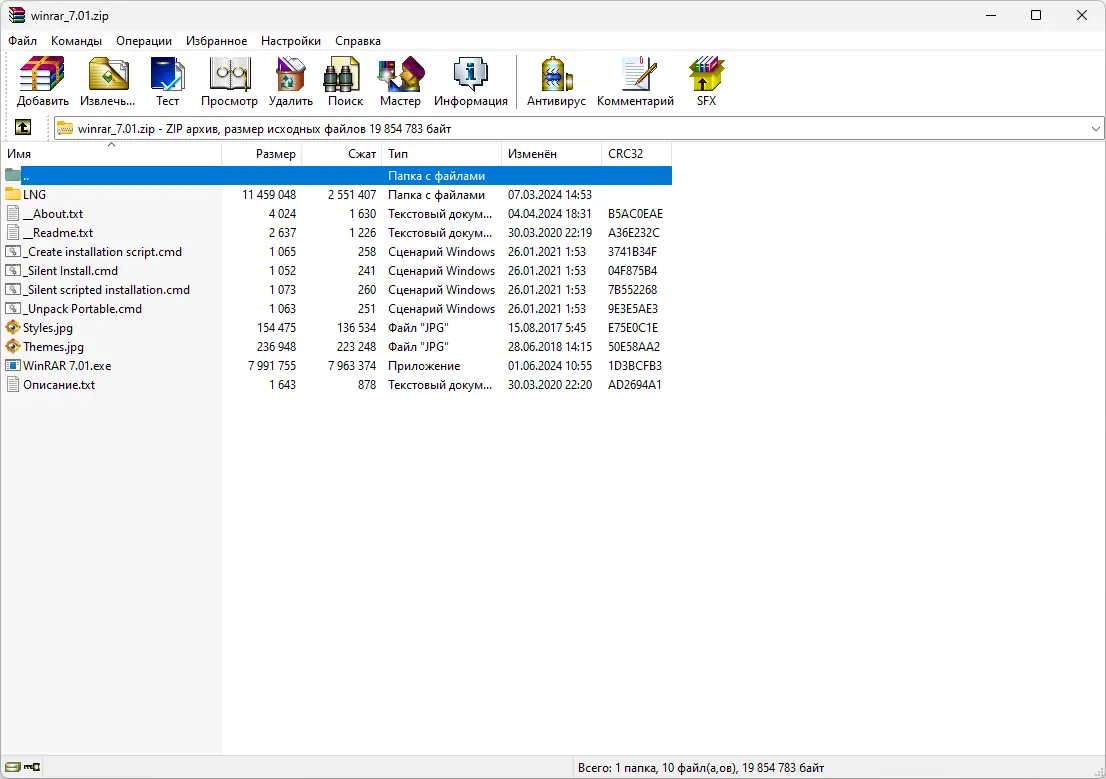Sort by the Размер column header

coord(277,154)
